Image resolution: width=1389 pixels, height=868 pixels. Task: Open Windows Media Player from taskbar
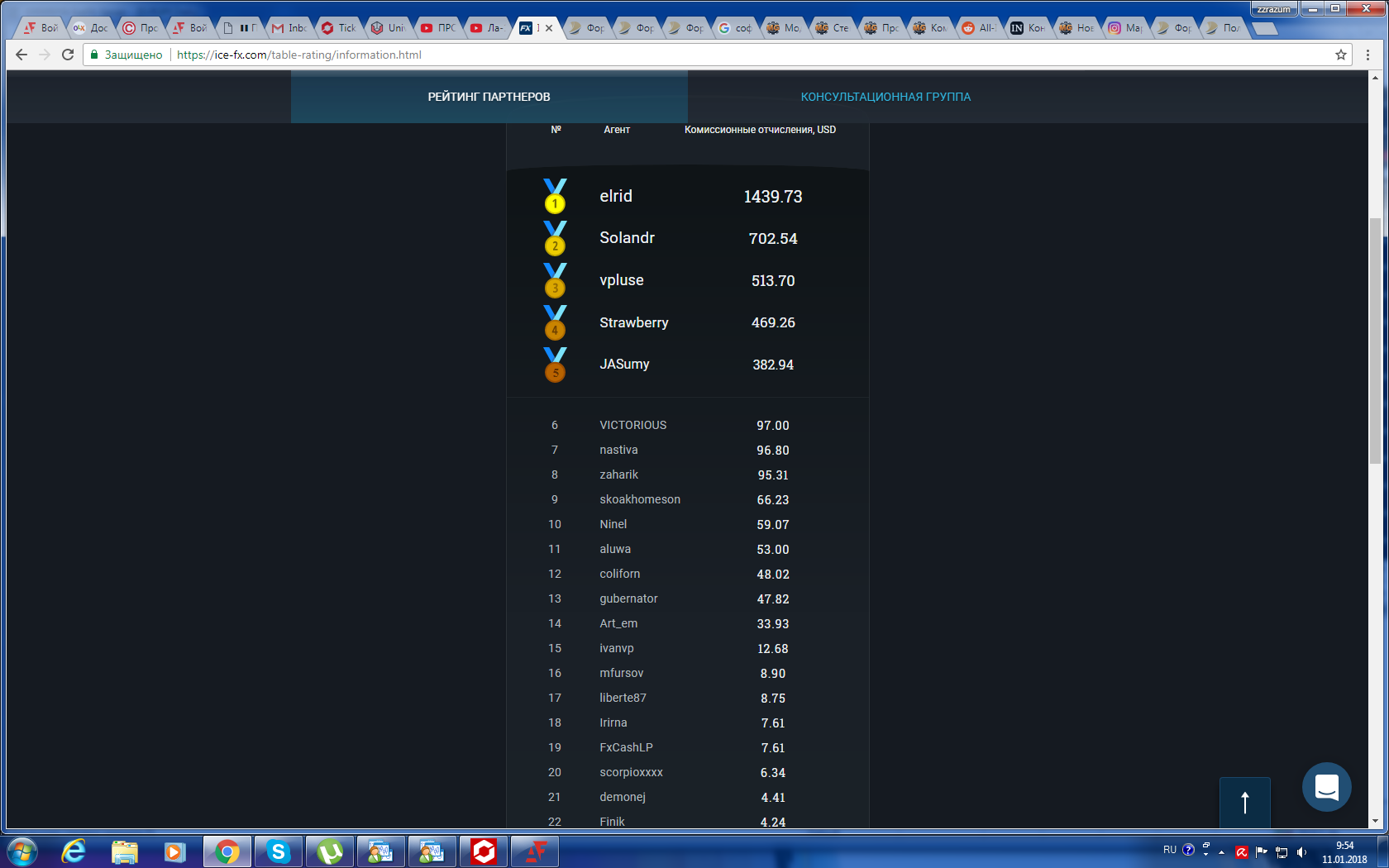pos(174,851)
